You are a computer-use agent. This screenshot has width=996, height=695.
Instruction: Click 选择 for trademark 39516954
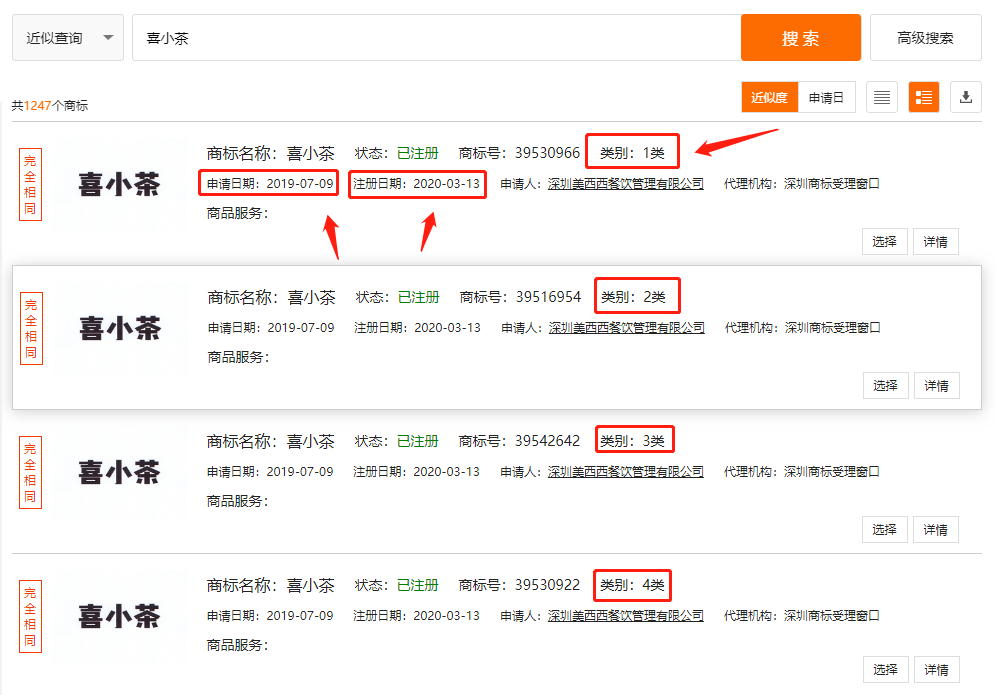(885, 386)
